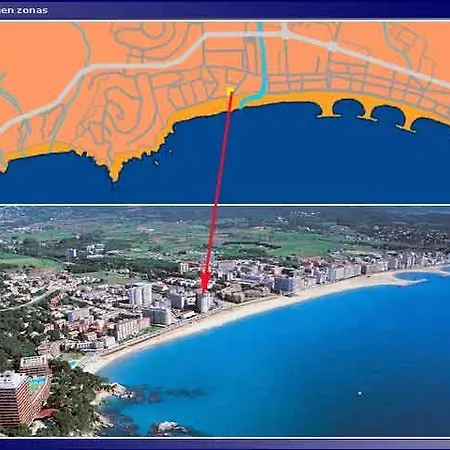
Task: Click the hotel's turquoise swimming pool
Action: [x=37, y=381]
